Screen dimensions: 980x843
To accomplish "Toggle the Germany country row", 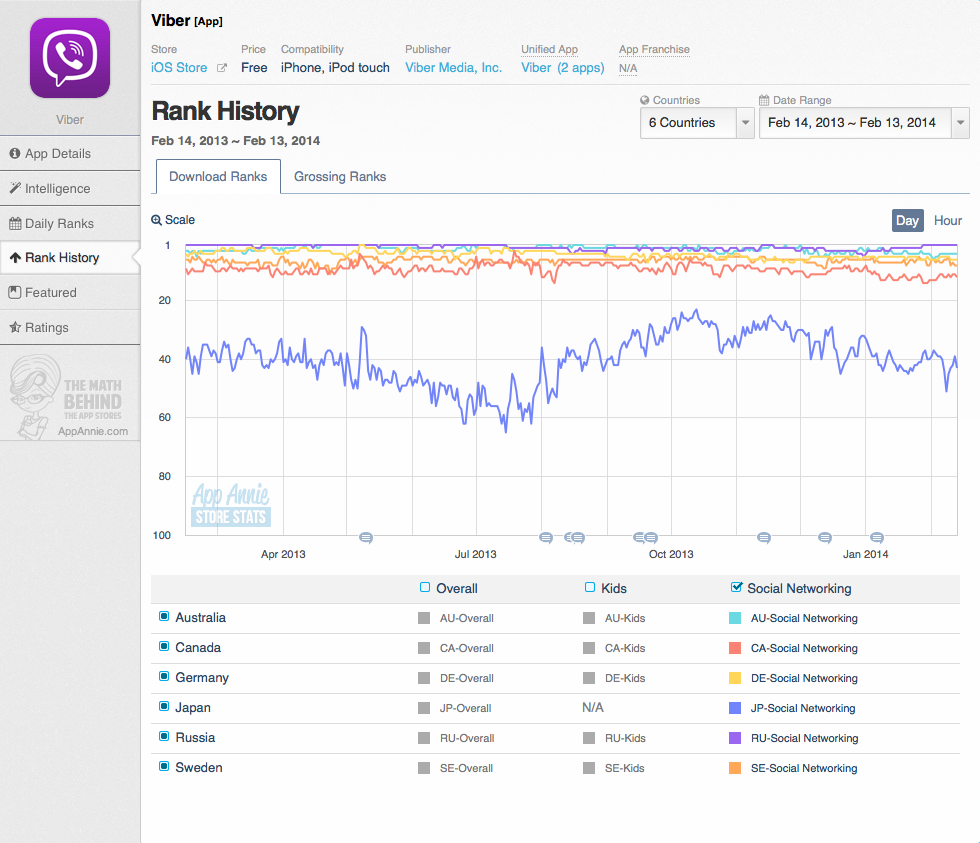I will click(164, 677).
